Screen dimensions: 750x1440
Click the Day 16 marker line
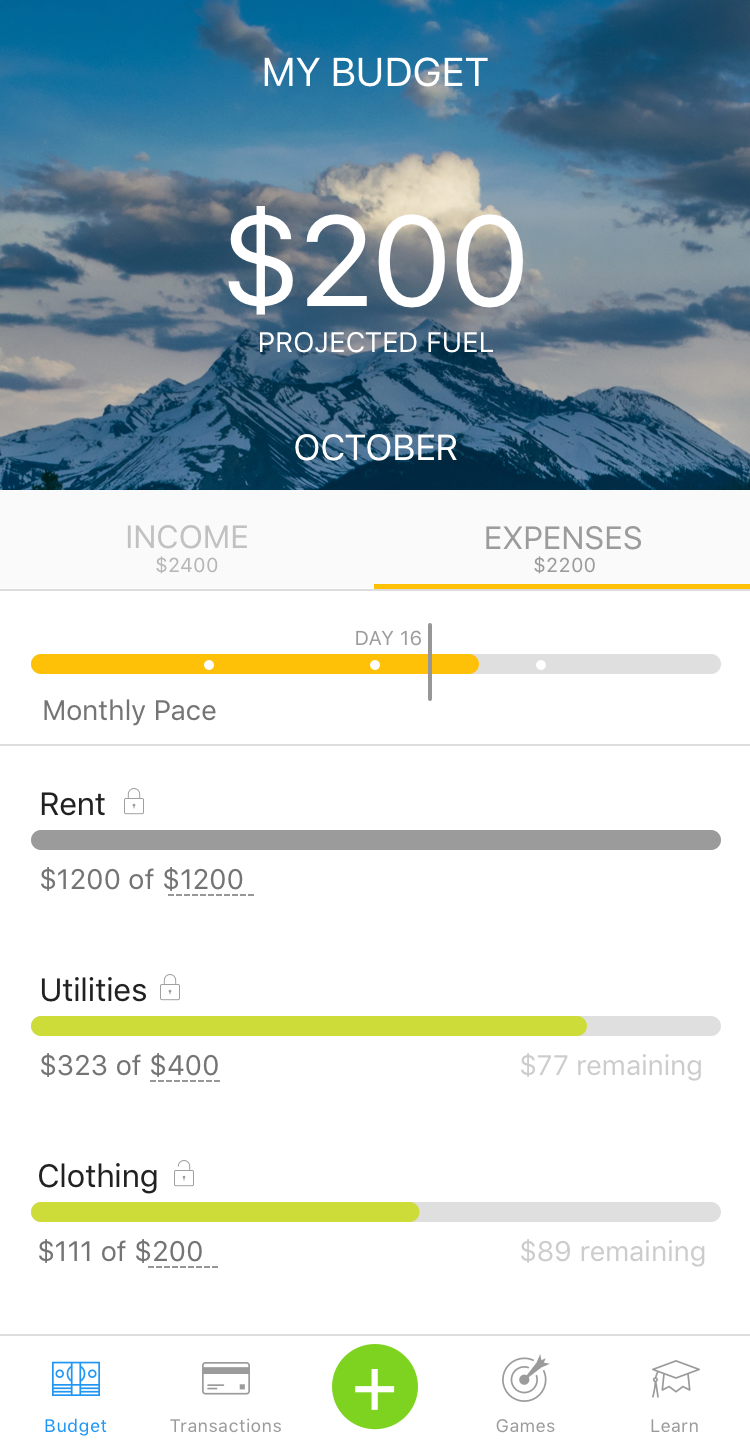pyautogui.click(x=430, y=662)
